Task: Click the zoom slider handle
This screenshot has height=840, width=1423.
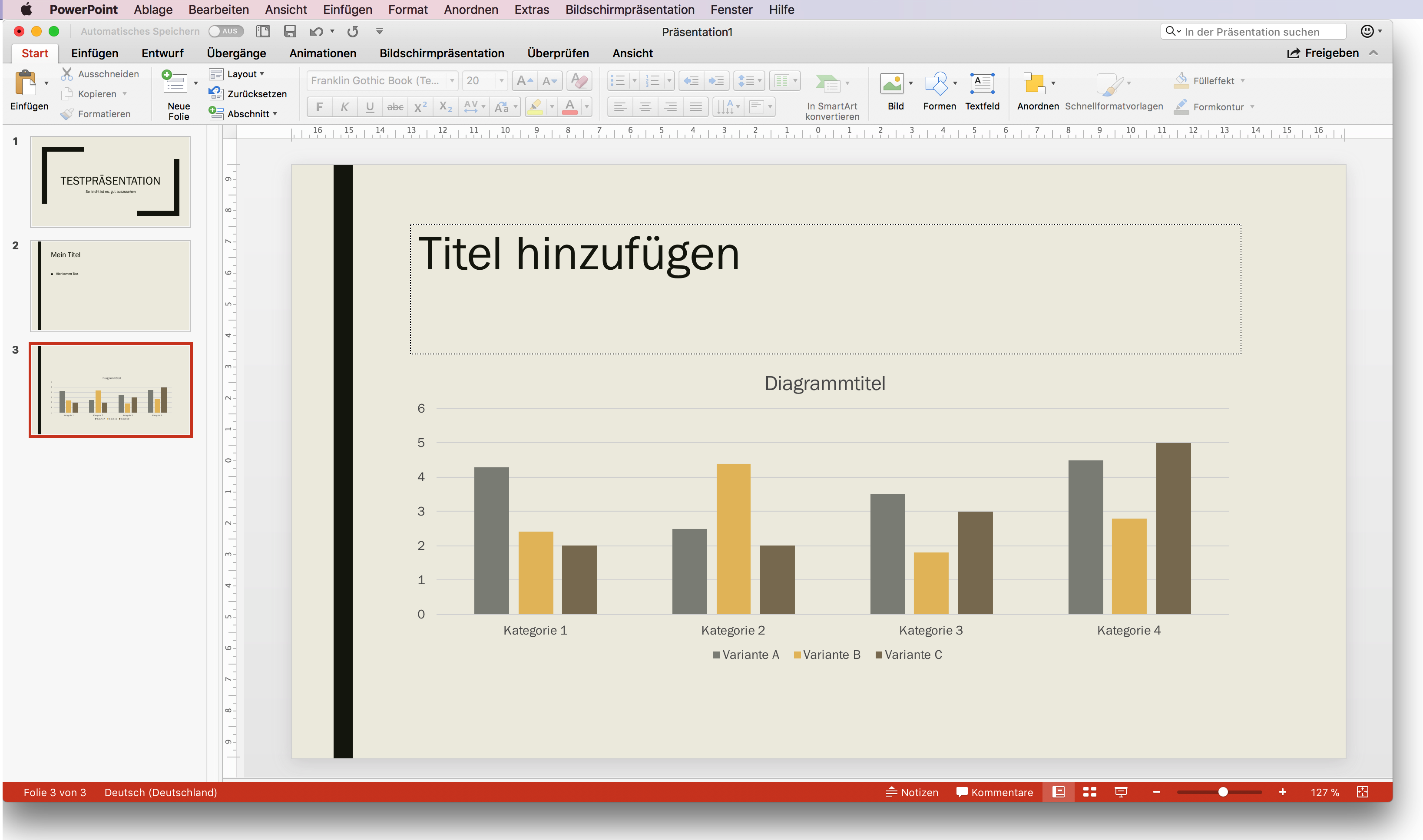Action: [x=1223, y=792]
